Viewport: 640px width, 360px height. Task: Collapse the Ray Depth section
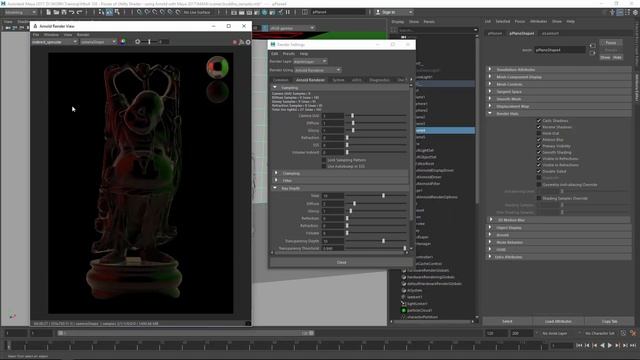[275, 188]
